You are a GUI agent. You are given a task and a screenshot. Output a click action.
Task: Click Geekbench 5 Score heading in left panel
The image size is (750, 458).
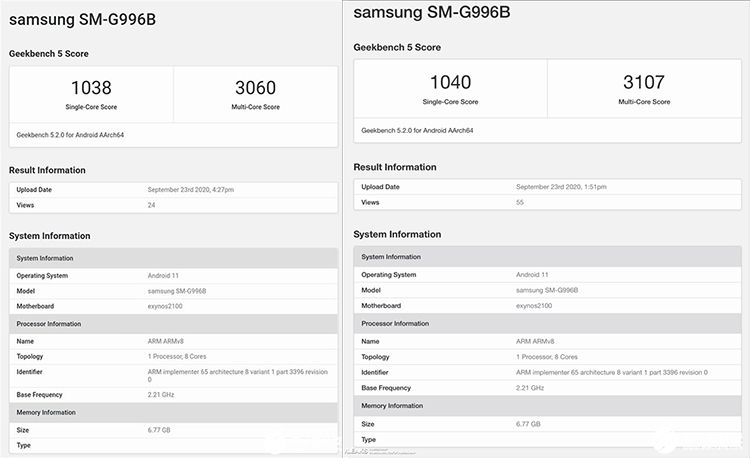click(x=49, y=54)
